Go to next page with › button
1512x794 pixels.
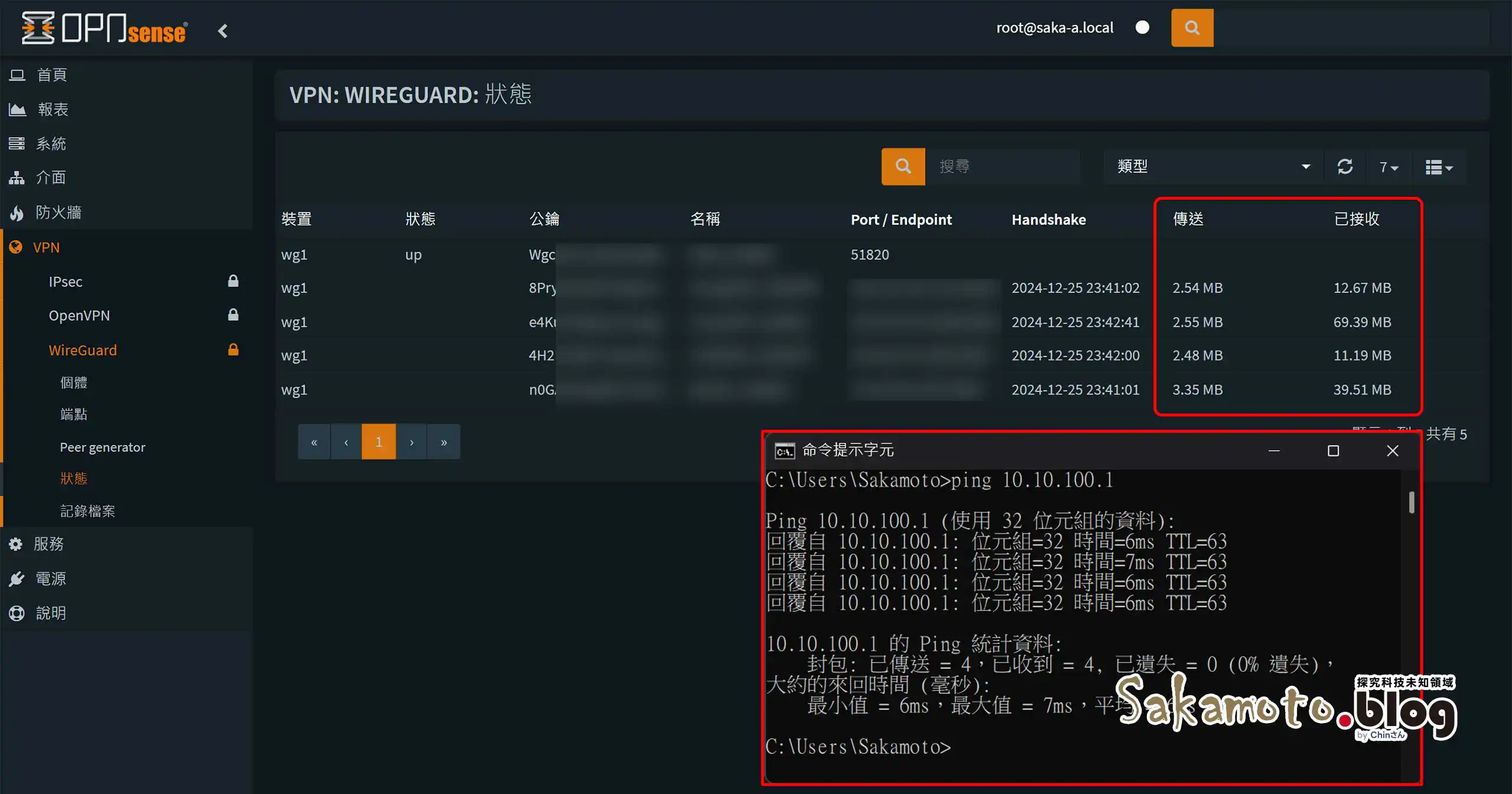(x=411, y=441)
